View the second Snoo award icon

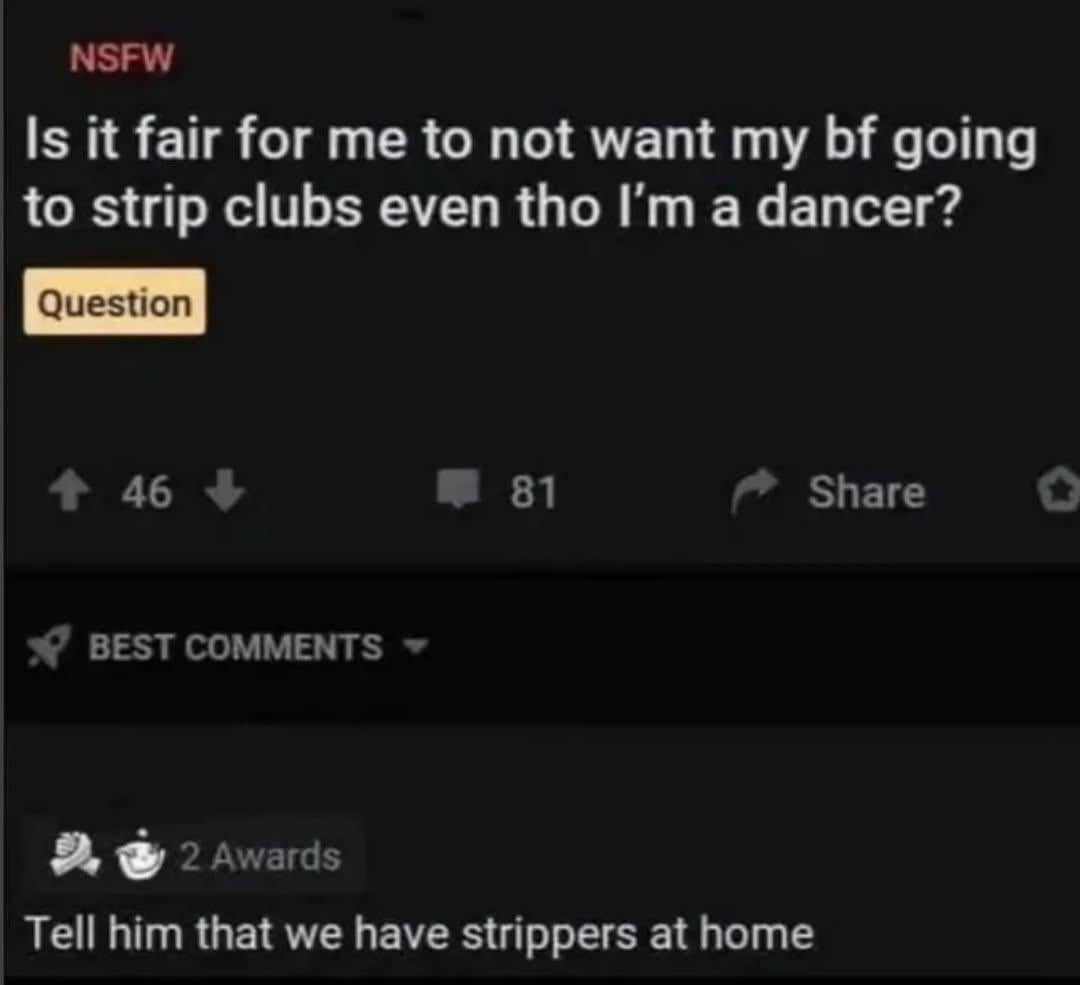(x=141, y=856)
